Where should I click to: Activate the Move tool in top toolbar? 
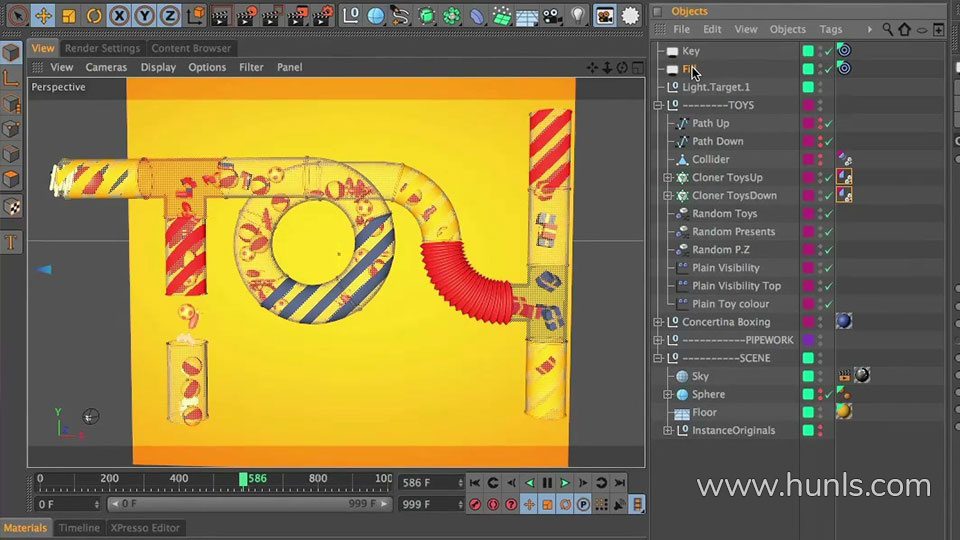pos(43,15)
